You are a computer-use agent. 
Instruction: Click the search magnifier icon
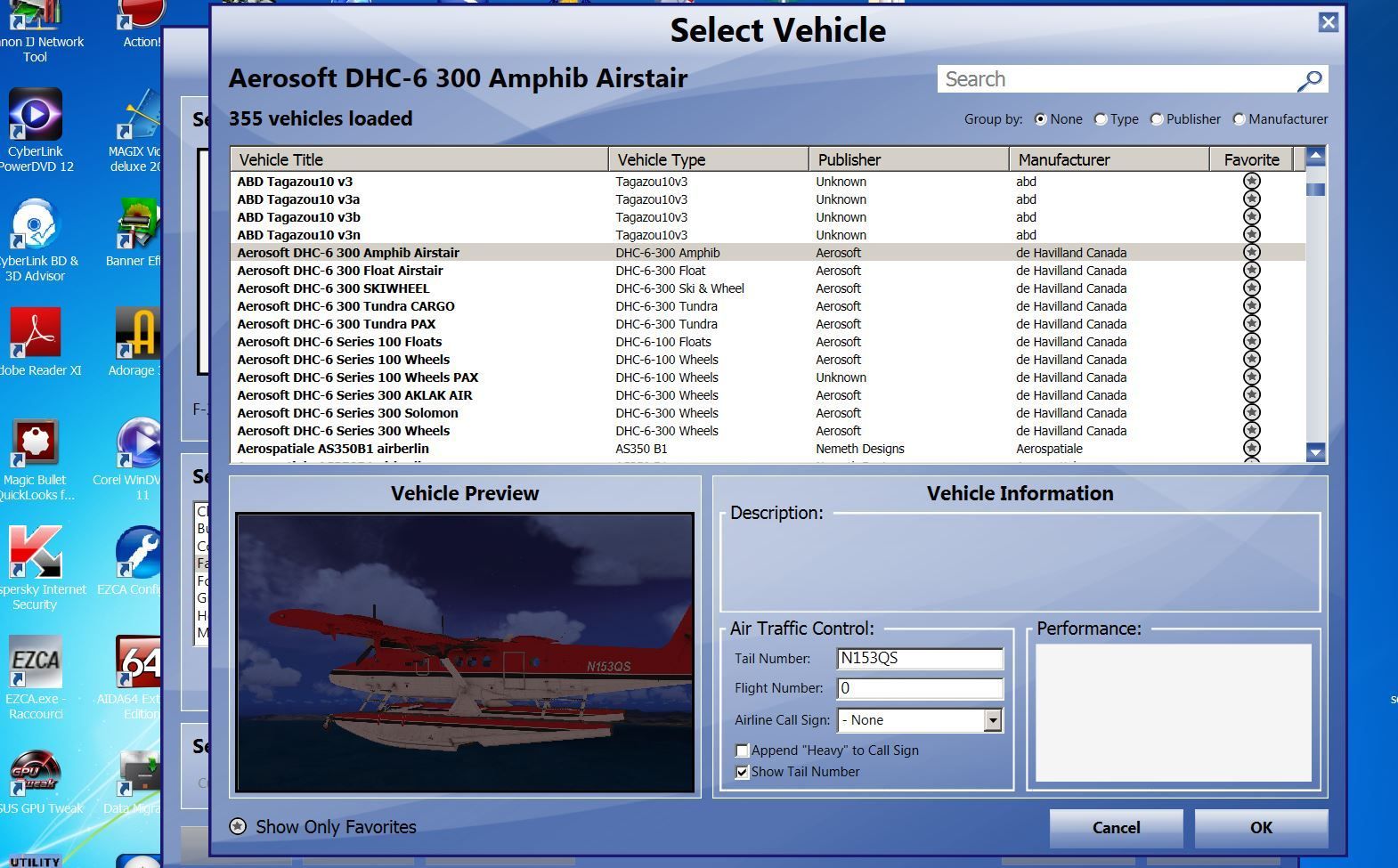[1309, 80]
